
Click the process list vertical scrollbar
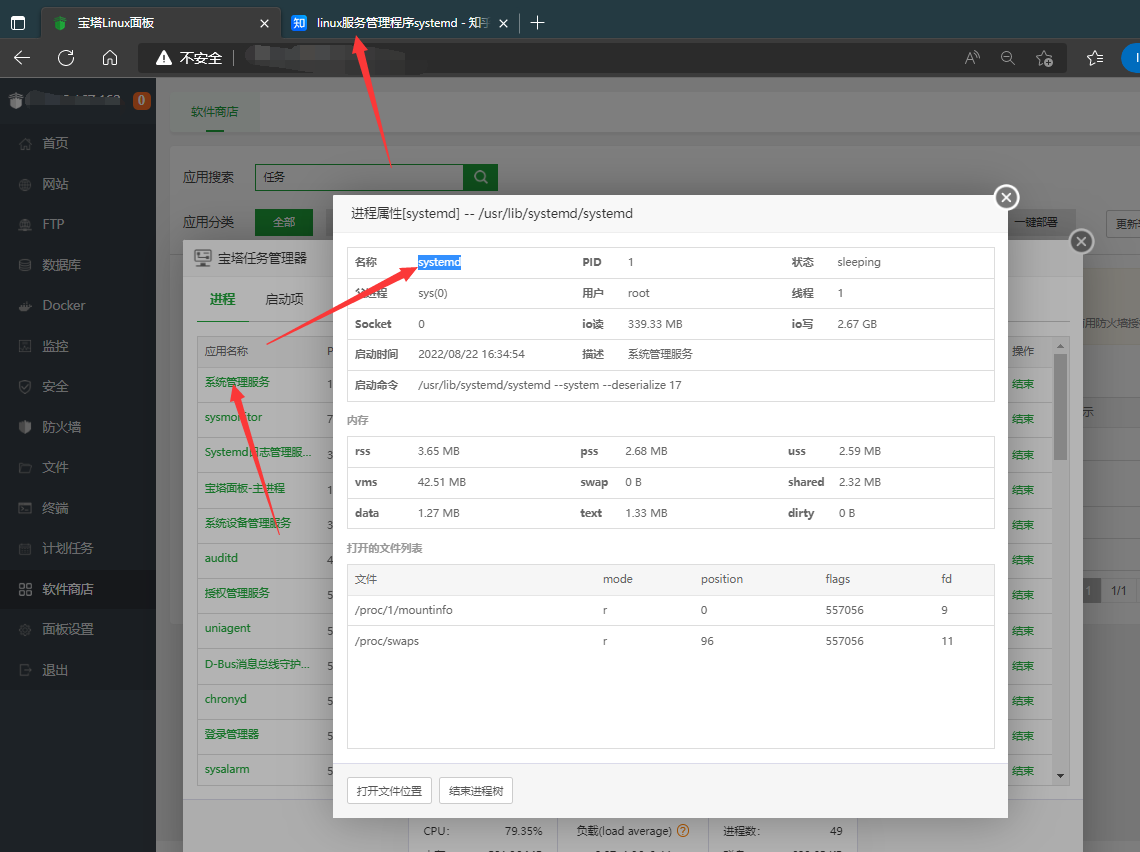click(1060, 407)
